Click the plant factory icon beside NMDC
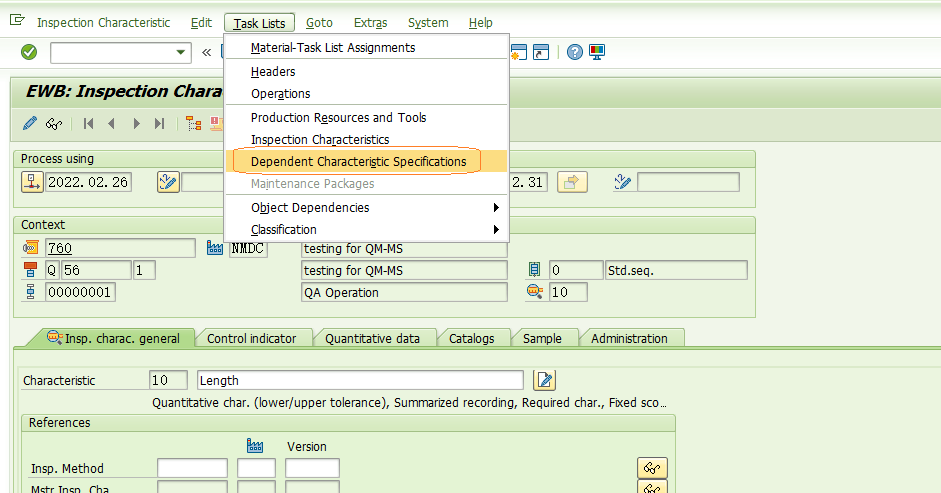The image size is (941, 493). [215, 247]
